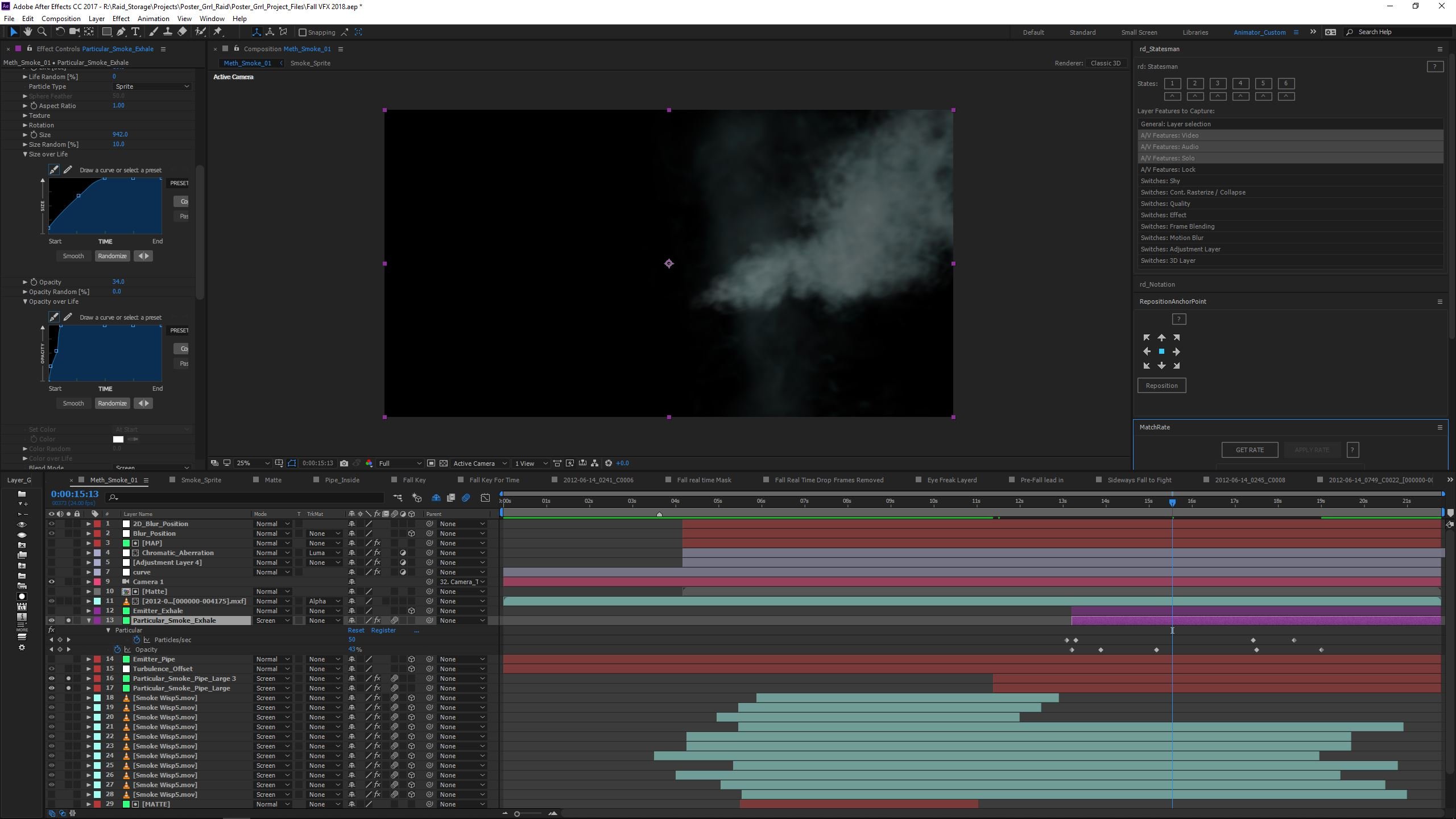The width and height of the screenshot is (1456, 819).
Task: Select the Unified Camera tool
Action: pyautogui.click(x=74, y=32)
